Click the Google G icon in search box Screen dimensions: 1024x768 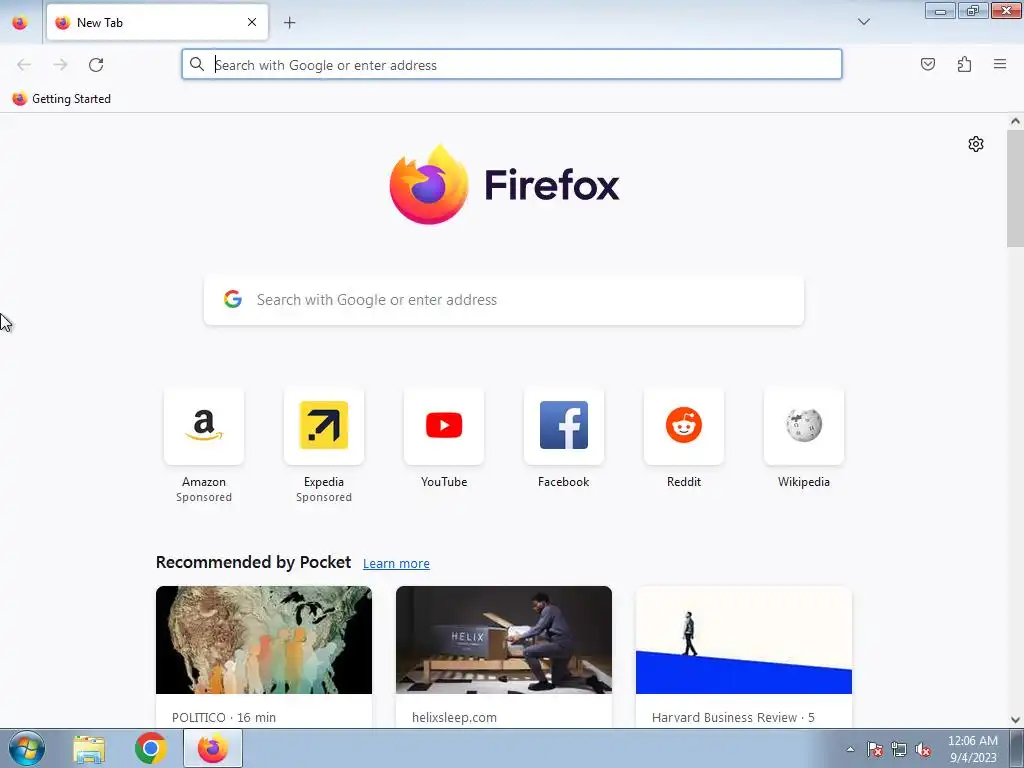(233, 299)
